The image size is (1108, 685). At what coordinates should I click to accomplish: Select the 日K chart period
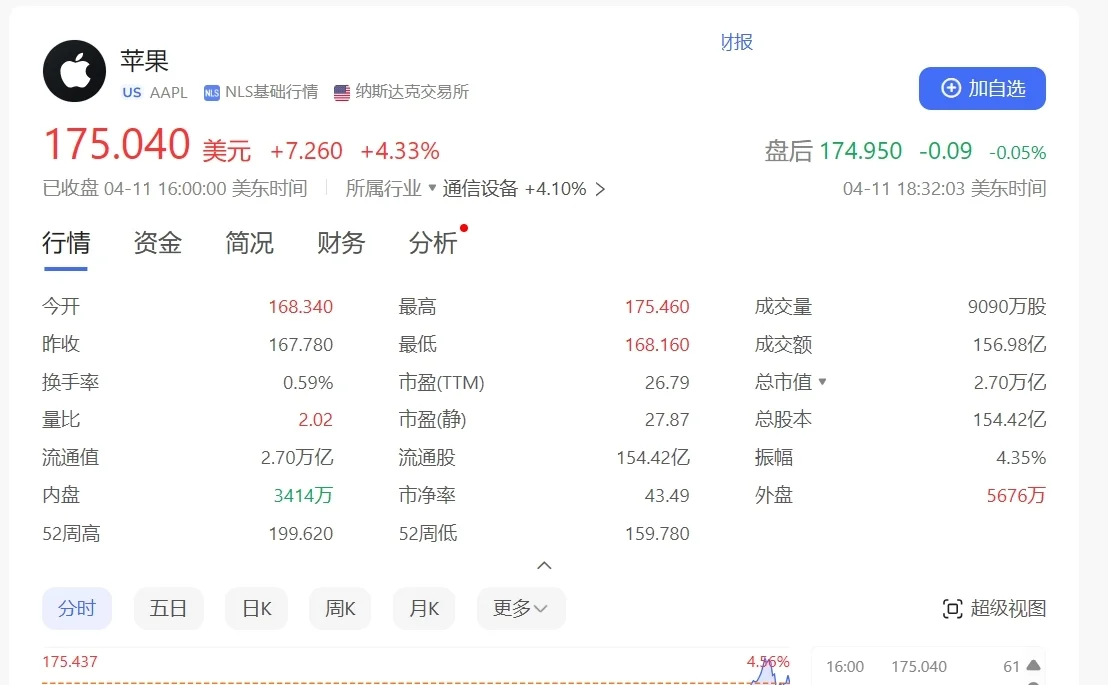click(x=257, y=608)
